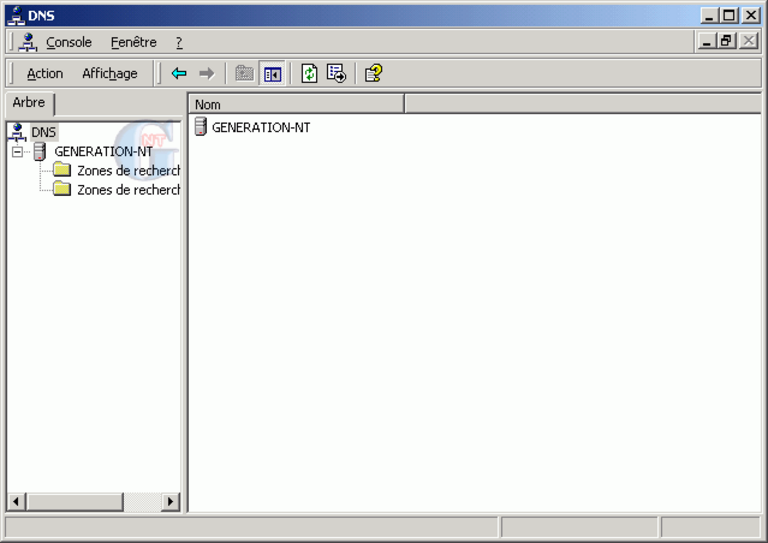
Task: Click the tree pane left scroll arrow
Action: (x=16, y=501)
